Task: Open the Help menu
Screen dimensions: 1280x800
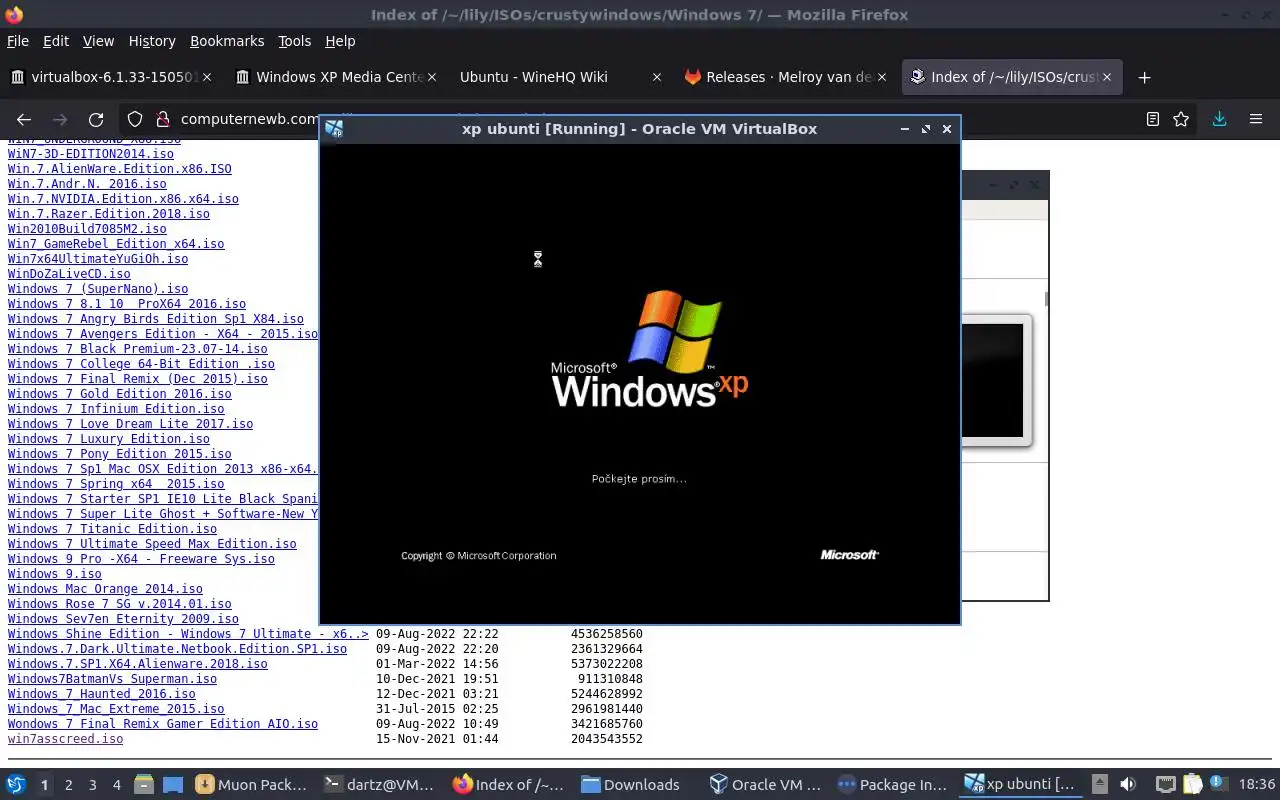Action: pos(340,41)
